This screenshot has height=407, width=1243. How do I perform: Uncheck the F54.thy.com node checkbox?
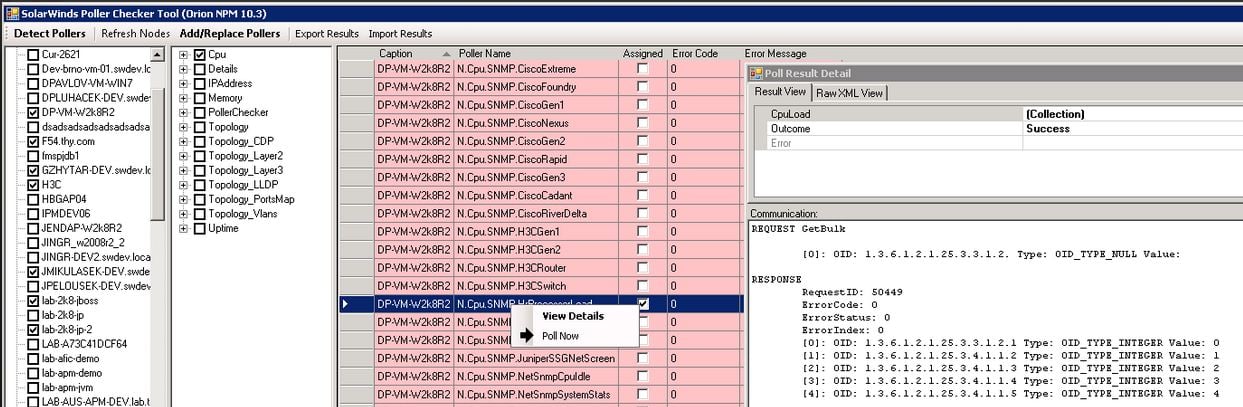(34, 142)
